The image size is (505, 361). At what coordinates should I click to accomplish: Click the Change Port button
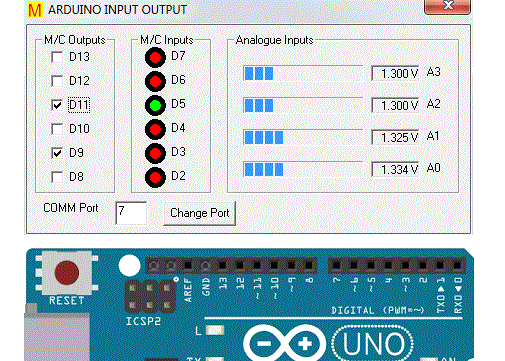pos(199,213)
